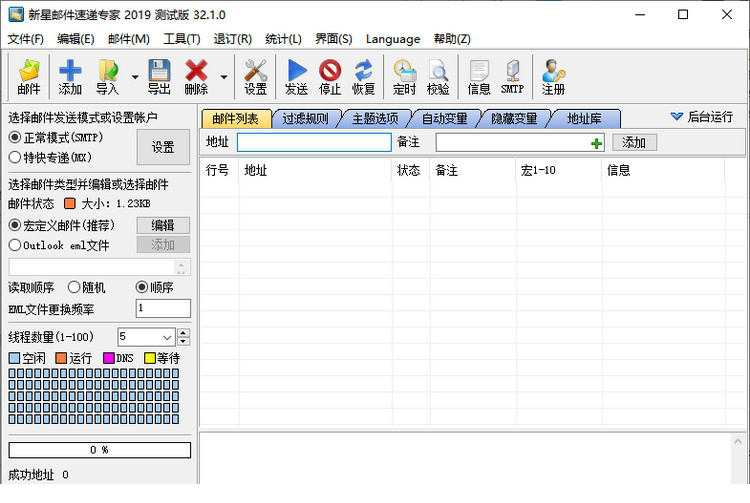Select 特快专递(MX) radio button
Screen dimensions: 750x503
click(15, 157)
